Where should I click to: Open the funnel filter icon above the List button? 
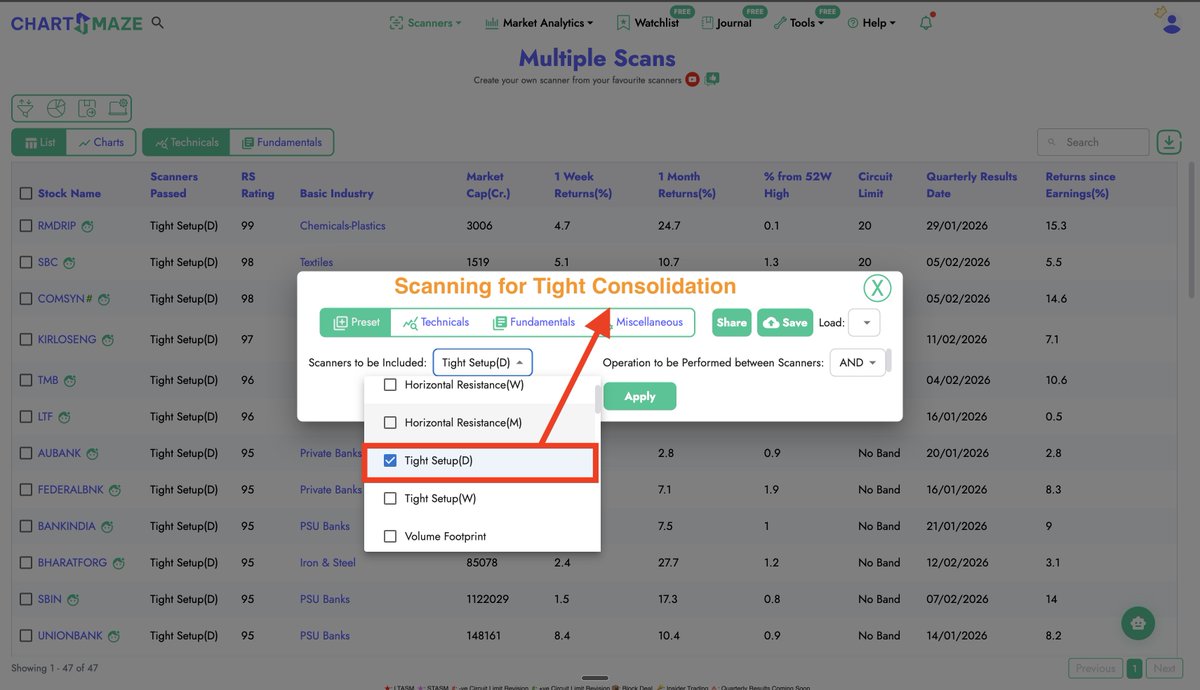pyautogui.click(x=27, y=108)
